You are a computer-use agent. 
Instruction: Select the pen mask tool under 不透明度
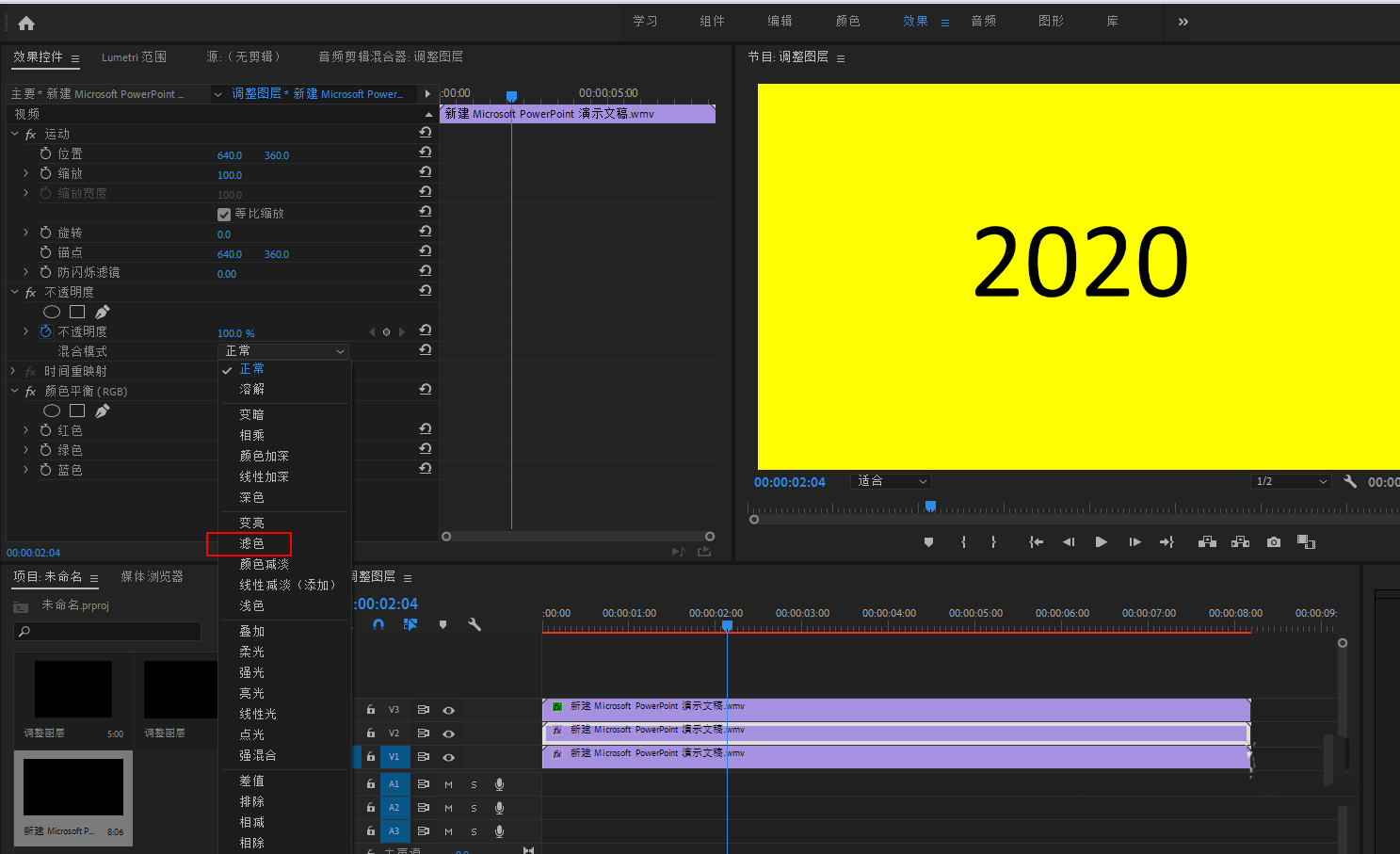tap(103, 312)
